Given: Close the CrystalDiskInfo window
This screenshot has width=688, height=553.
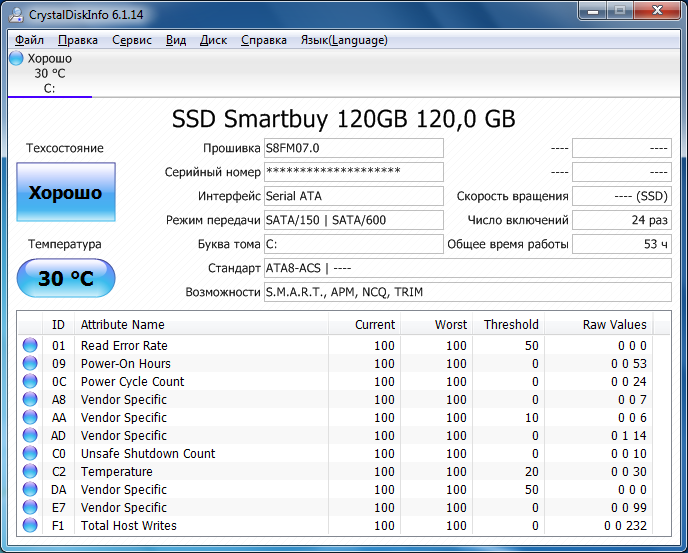Looking at the screenshot, I should [x=657, y=11].
